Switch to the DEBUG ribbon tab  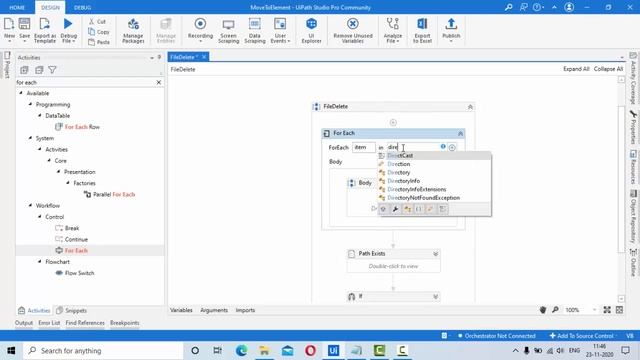coord(82,7)
